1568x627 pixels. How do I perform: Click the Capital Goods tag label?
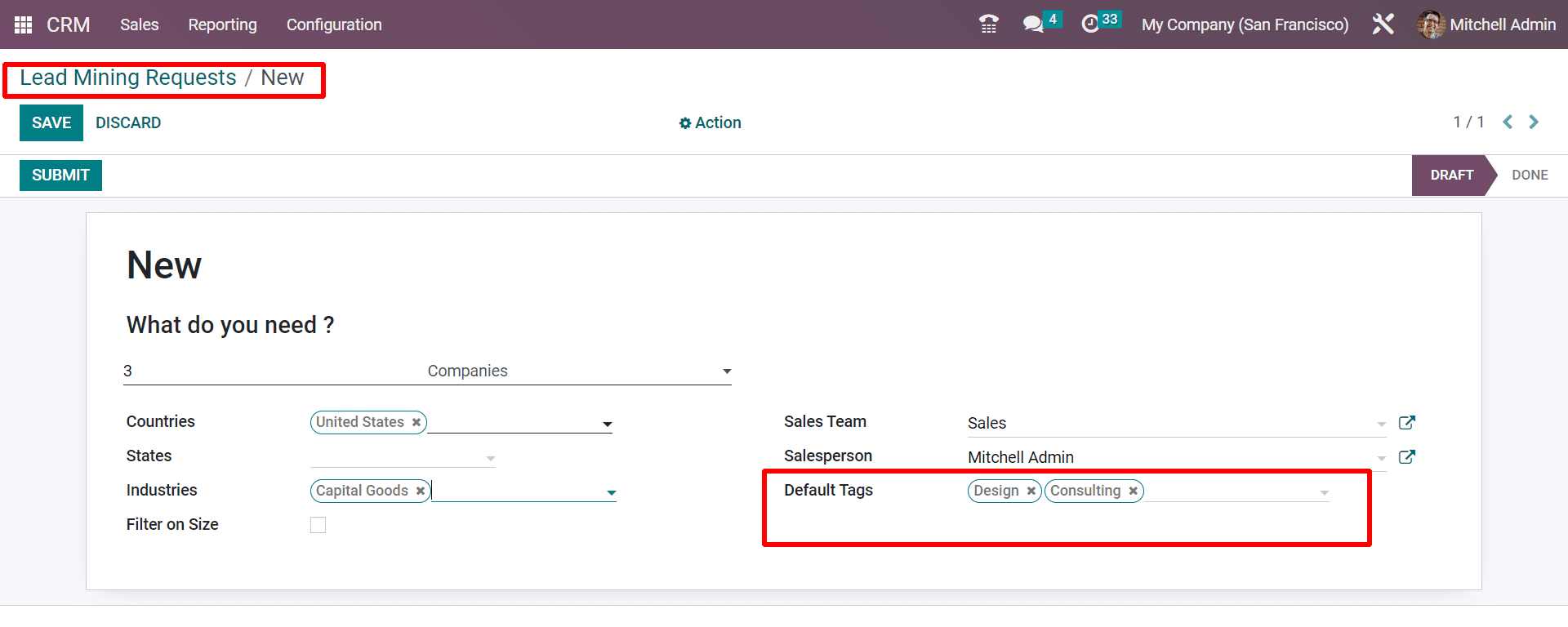coord(362,491)
